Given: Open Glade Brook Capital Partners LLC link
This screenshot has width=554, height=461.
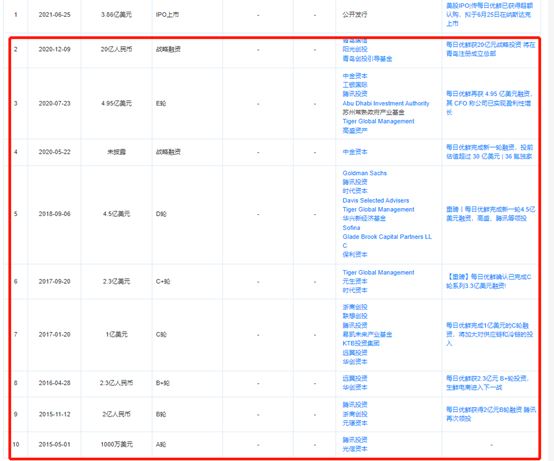Looking at the screenshot, I should pos(387,241).
